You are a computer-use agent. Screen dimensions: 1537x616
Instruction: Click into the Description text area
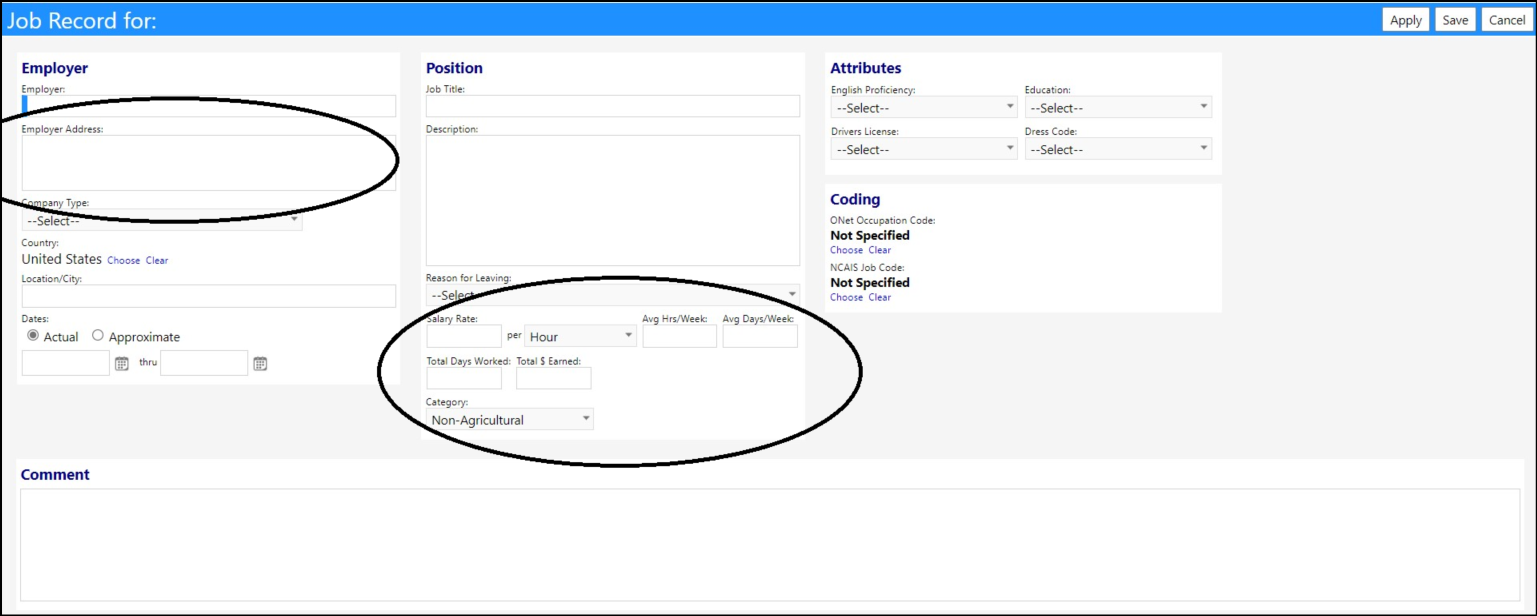(613, 200)
